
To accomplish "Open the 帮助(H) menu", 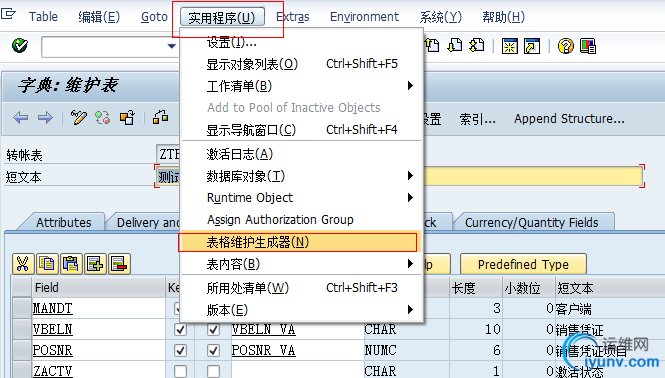I will pyautogui.click(x=504, y=17).
